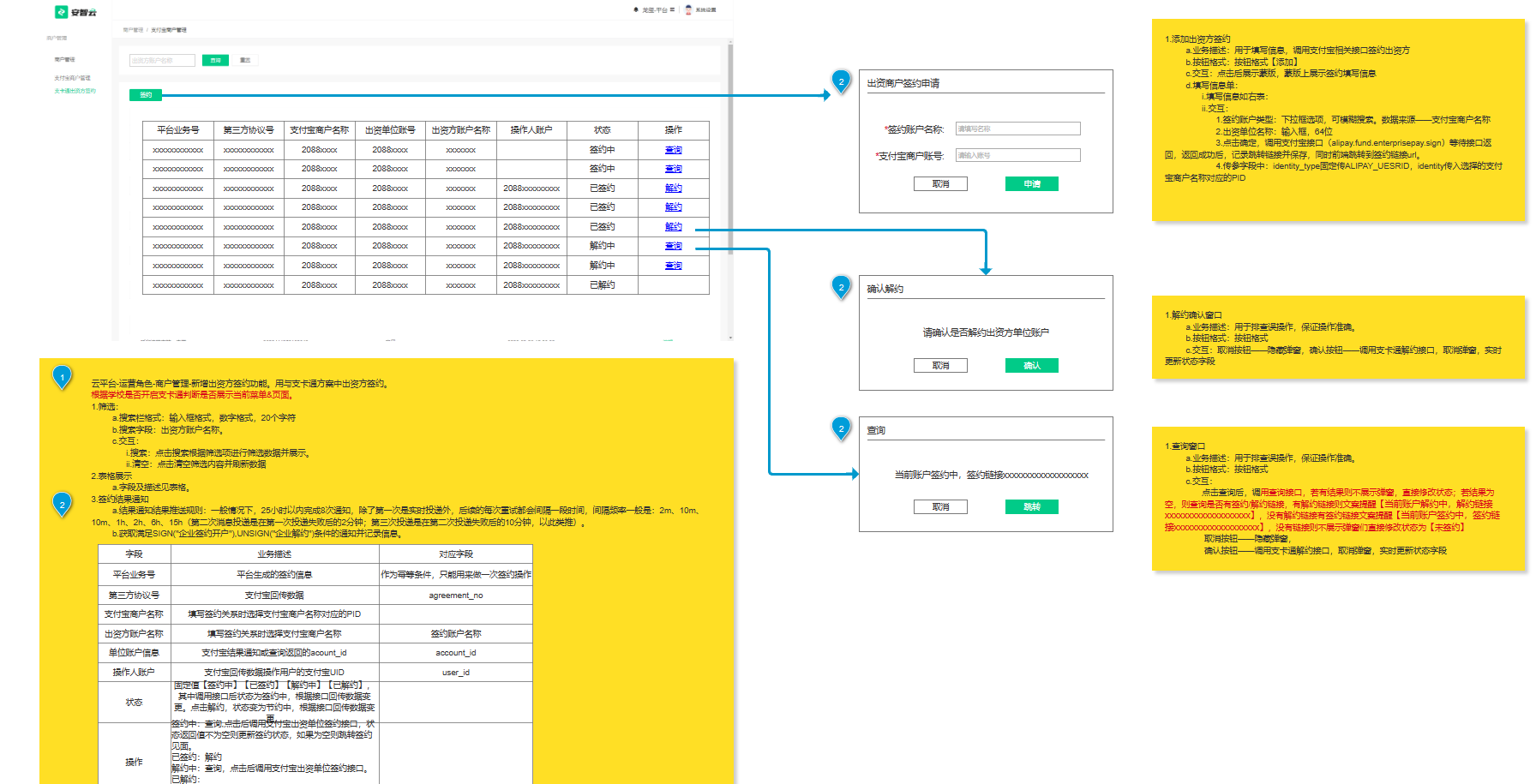Click the 签约账户名称 cell in spec table
Viewport: 1536px width, 784px height.
[456, 634]
